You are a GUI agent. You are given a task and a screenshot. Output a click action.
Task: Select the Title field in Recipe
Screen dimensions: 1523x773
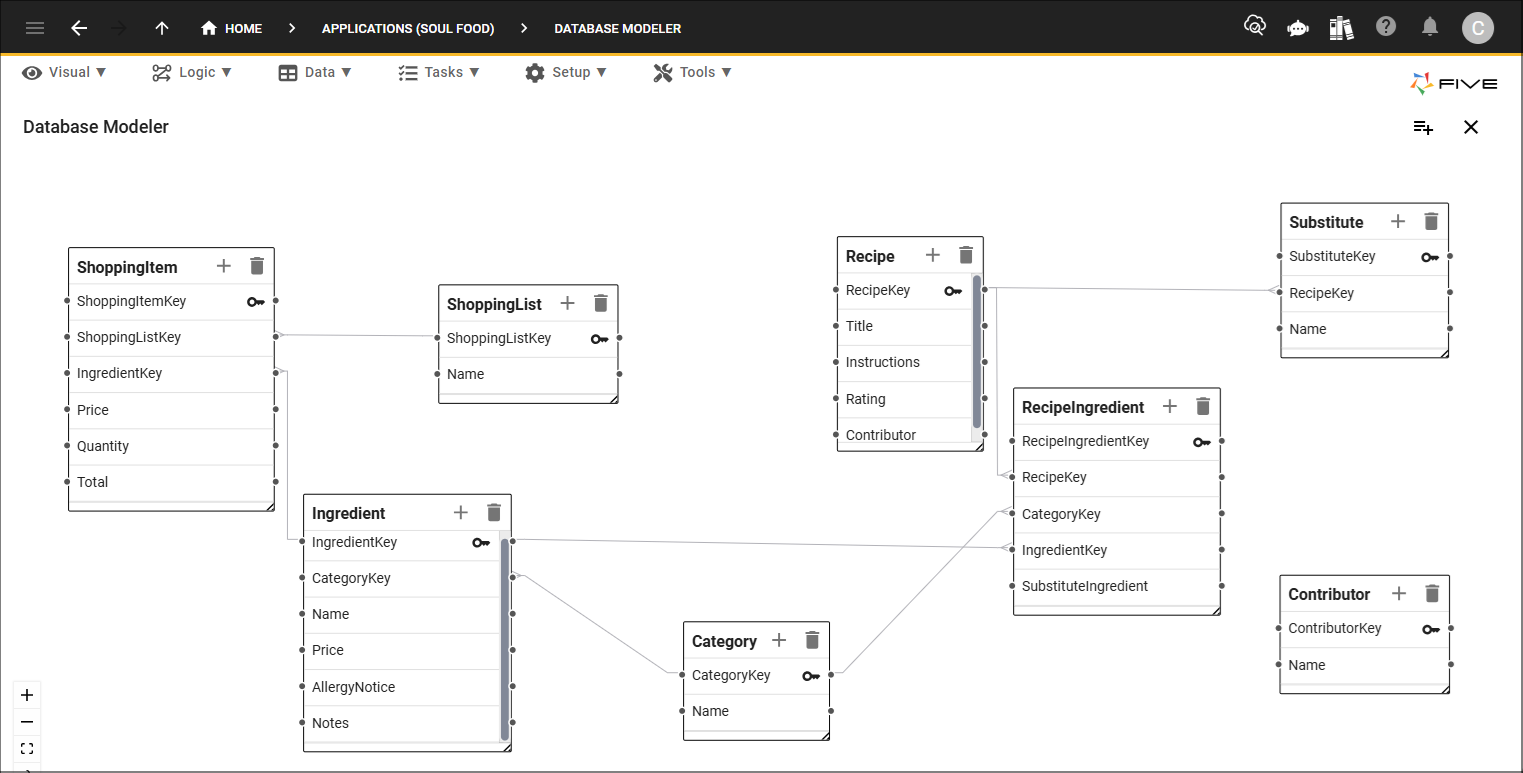pyautogui.click(x=904, y=326)
